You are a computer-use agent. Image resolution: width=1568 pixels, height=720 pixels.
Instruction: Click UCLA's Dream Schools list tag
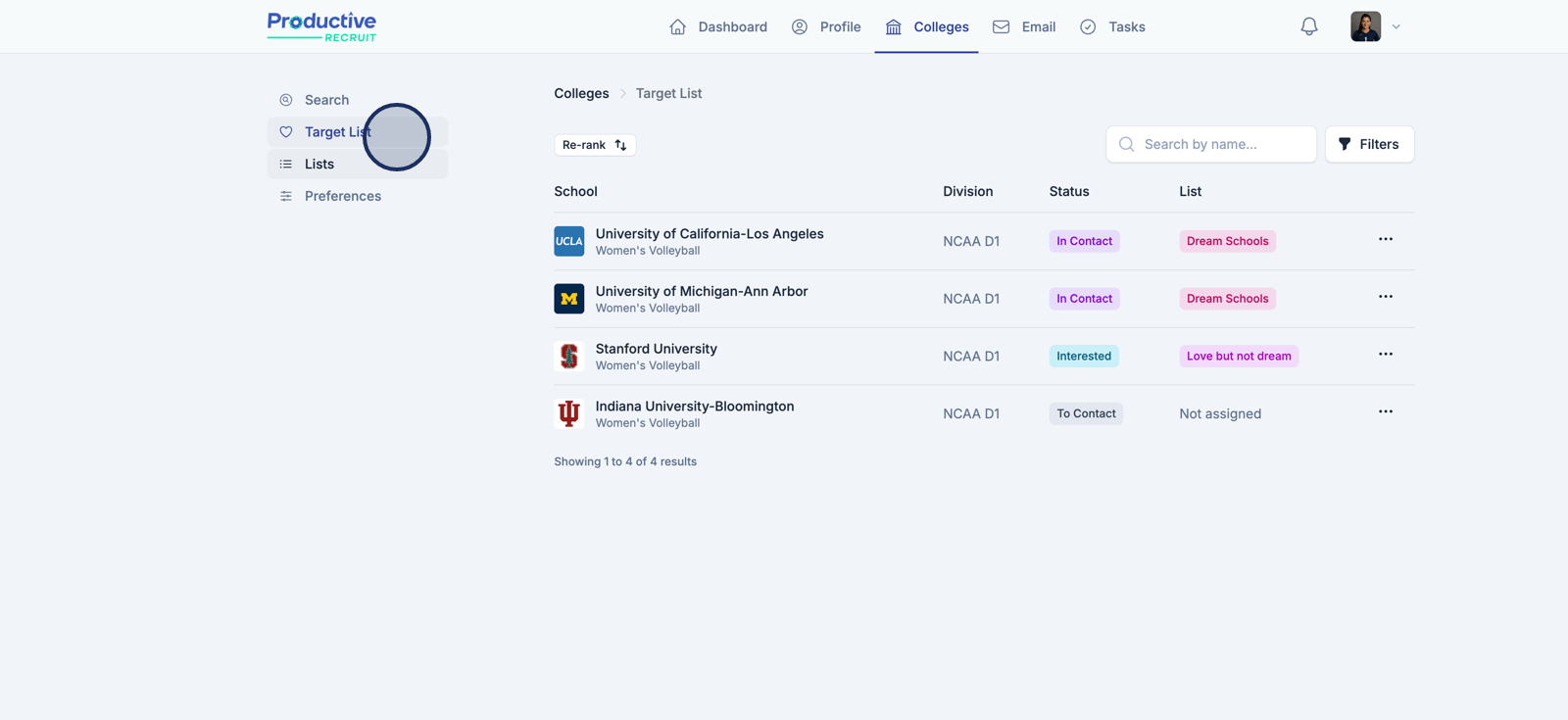[x=1227, y=241]
